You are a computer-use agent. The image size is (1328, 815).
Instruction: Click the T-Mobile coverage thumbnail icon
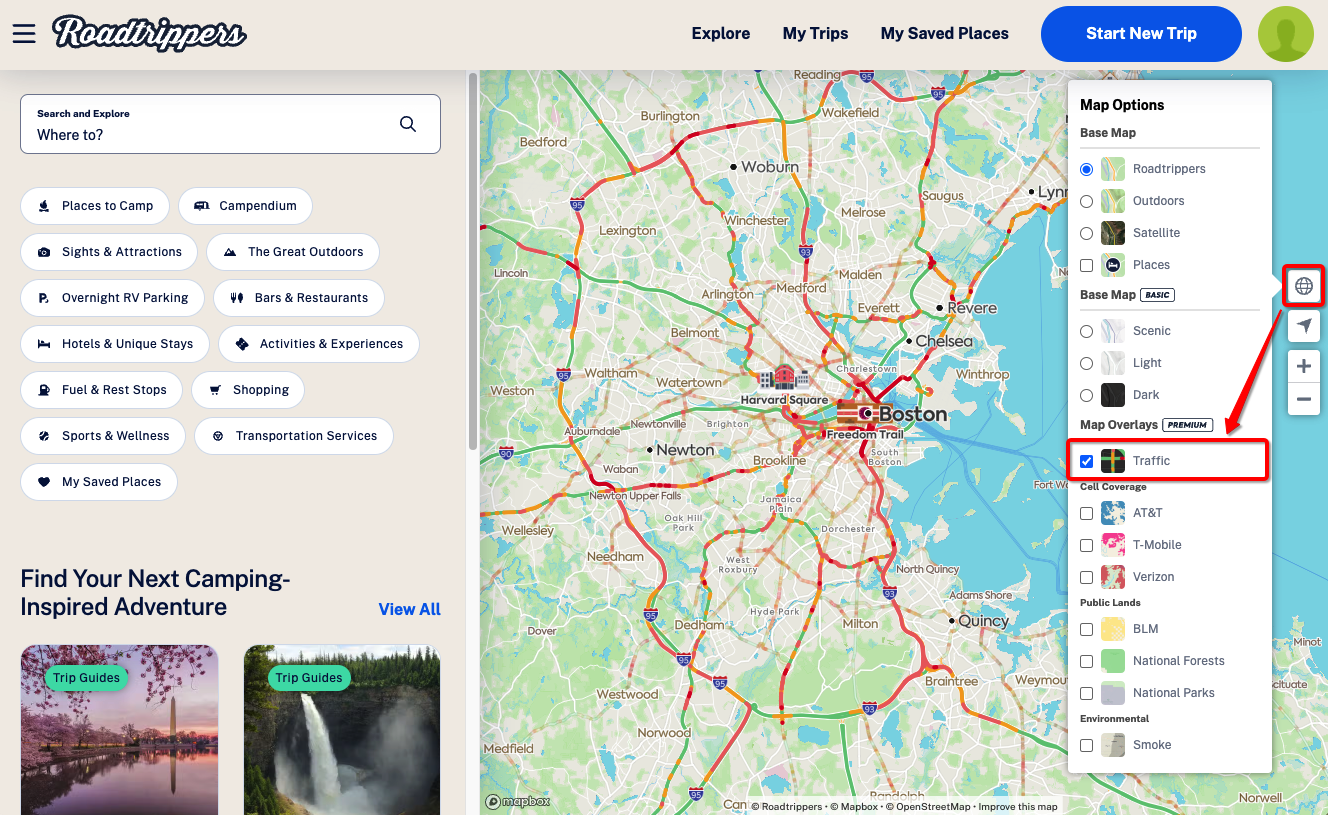pyautogui.click(x=1113, y=545)
